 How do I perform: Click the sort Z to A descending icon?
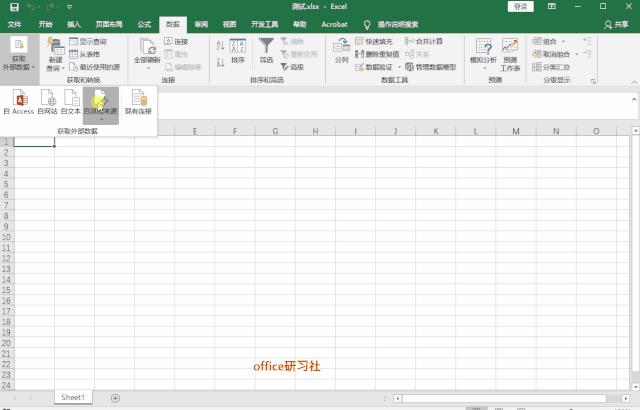tap(220, 62)
